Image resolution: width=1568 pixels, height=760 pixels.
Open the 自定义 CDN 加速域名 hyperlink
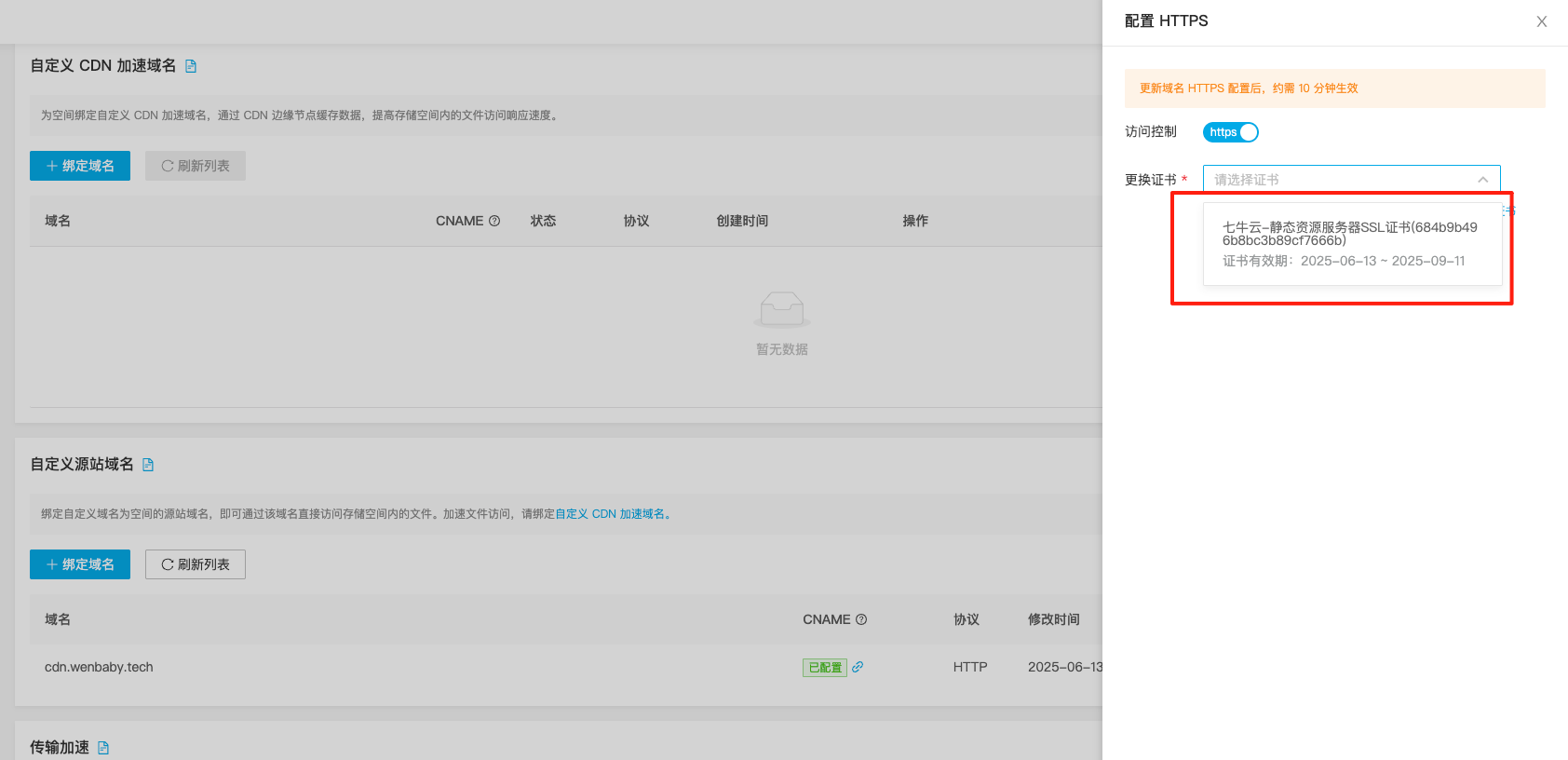tap(615, 514)
